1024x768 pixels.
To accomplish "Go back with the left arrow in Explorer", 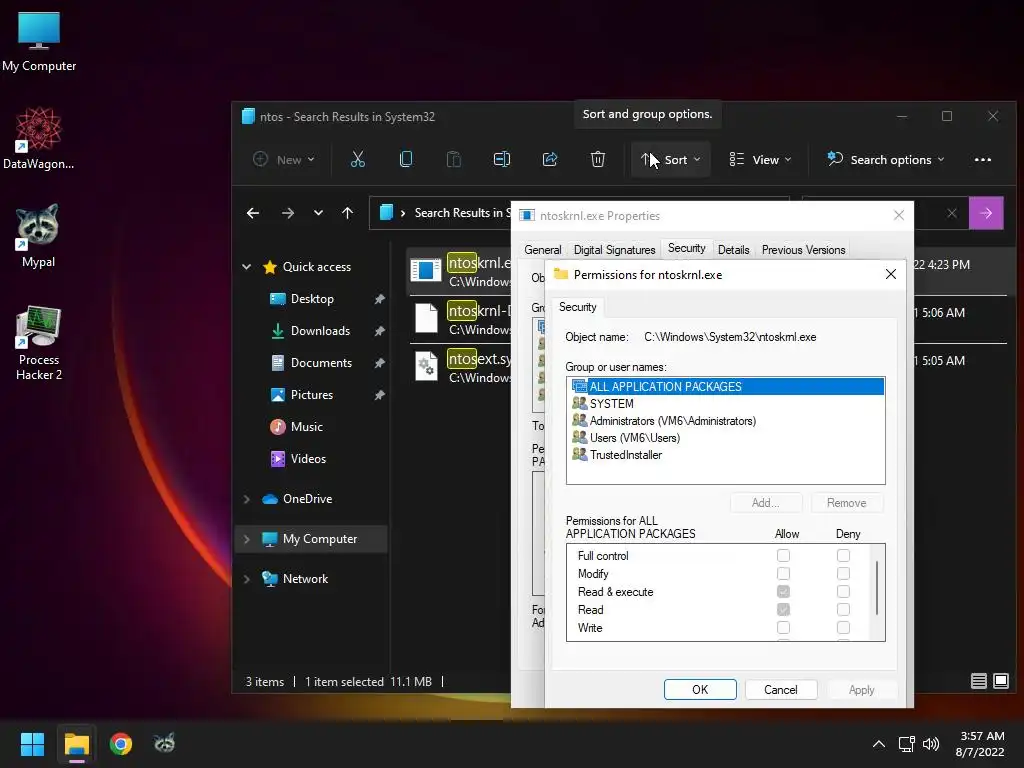I will [x=253, y=213].
